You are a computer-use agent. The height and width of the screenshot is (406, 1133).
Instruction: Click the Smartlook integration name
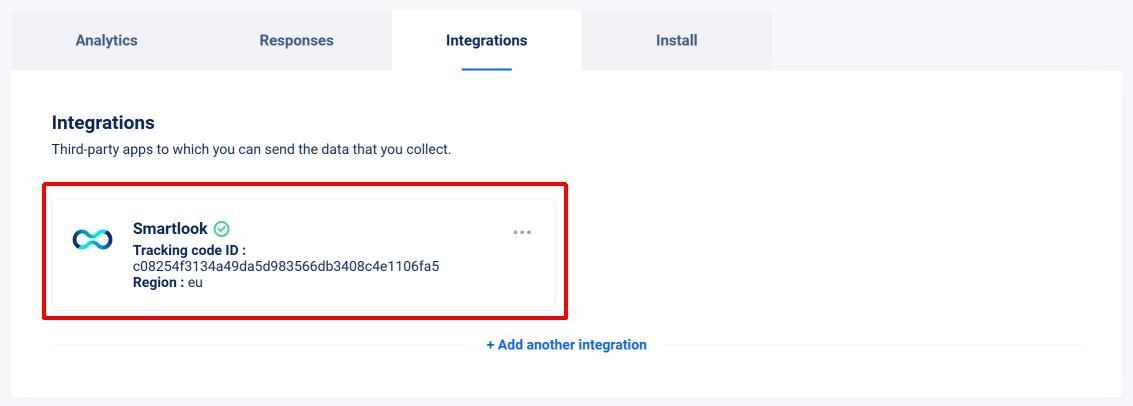170,228
